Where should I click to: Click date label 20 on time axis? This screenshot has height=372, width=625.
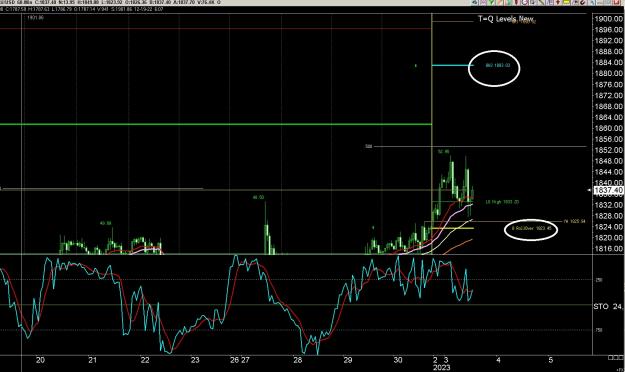click(x=40, y=360)
